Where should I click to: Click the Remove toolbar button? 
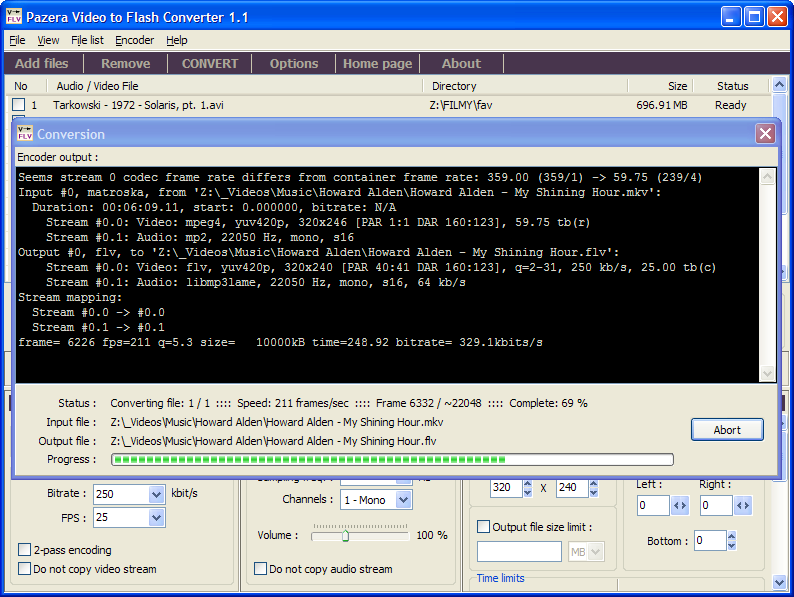[126, 63]
